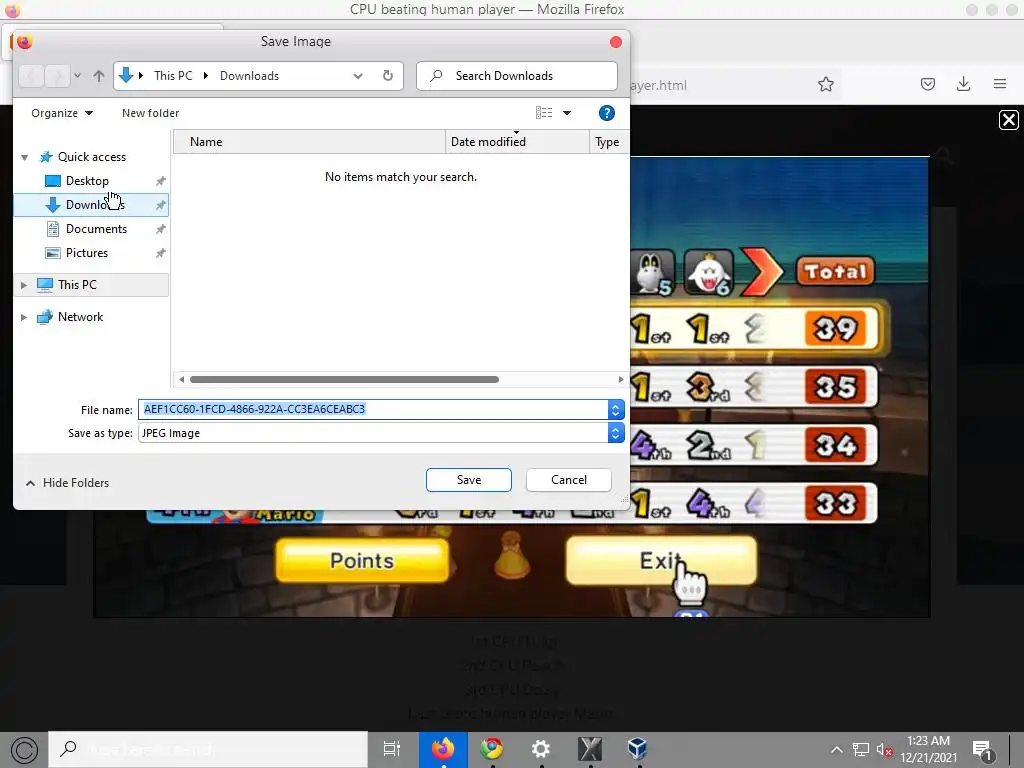1024x768 pixels.
Task: Click the Cancel button
Action: [x=569, y=480]
